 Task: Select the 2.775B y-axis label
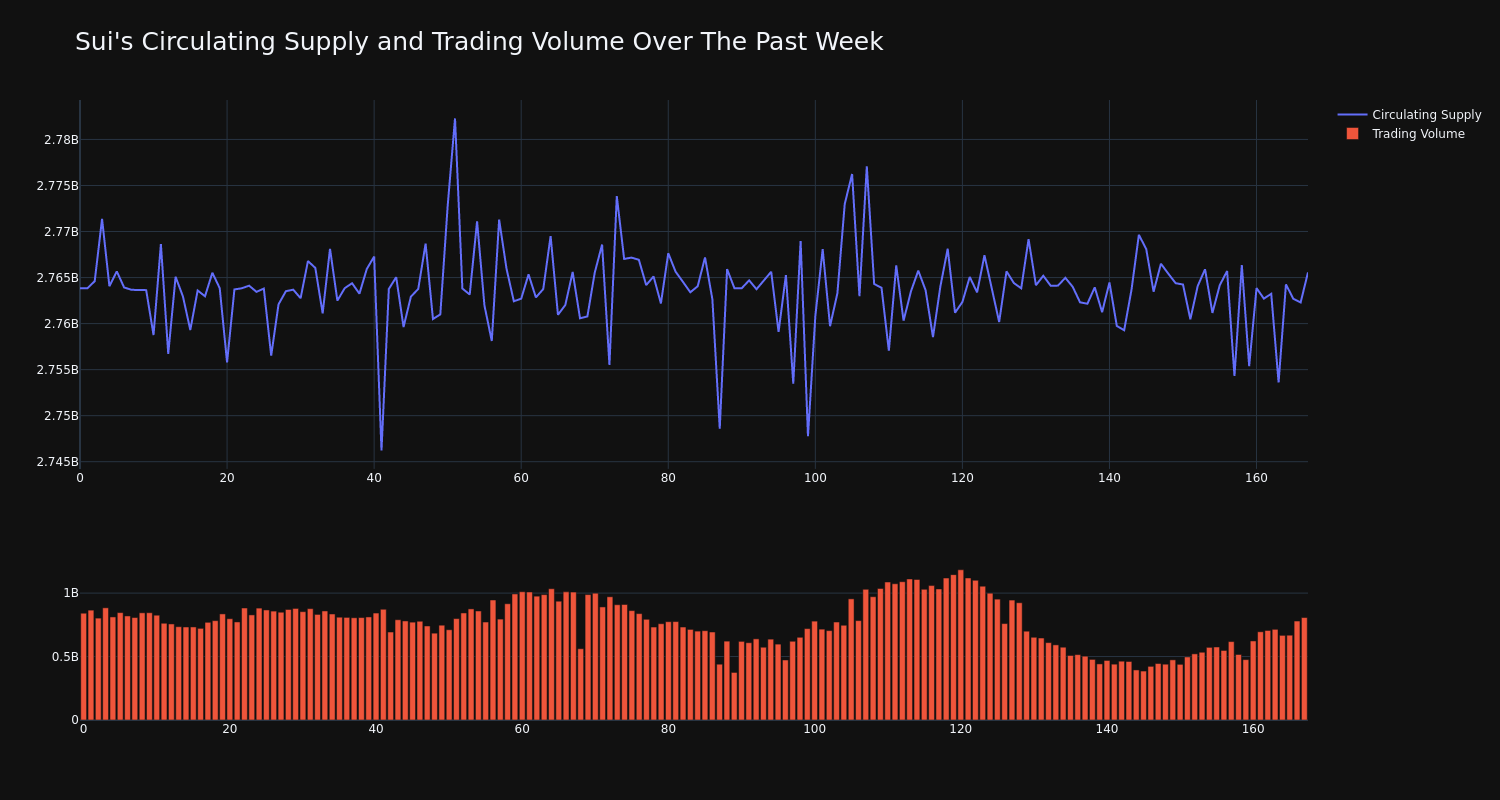tap(57, 186)
